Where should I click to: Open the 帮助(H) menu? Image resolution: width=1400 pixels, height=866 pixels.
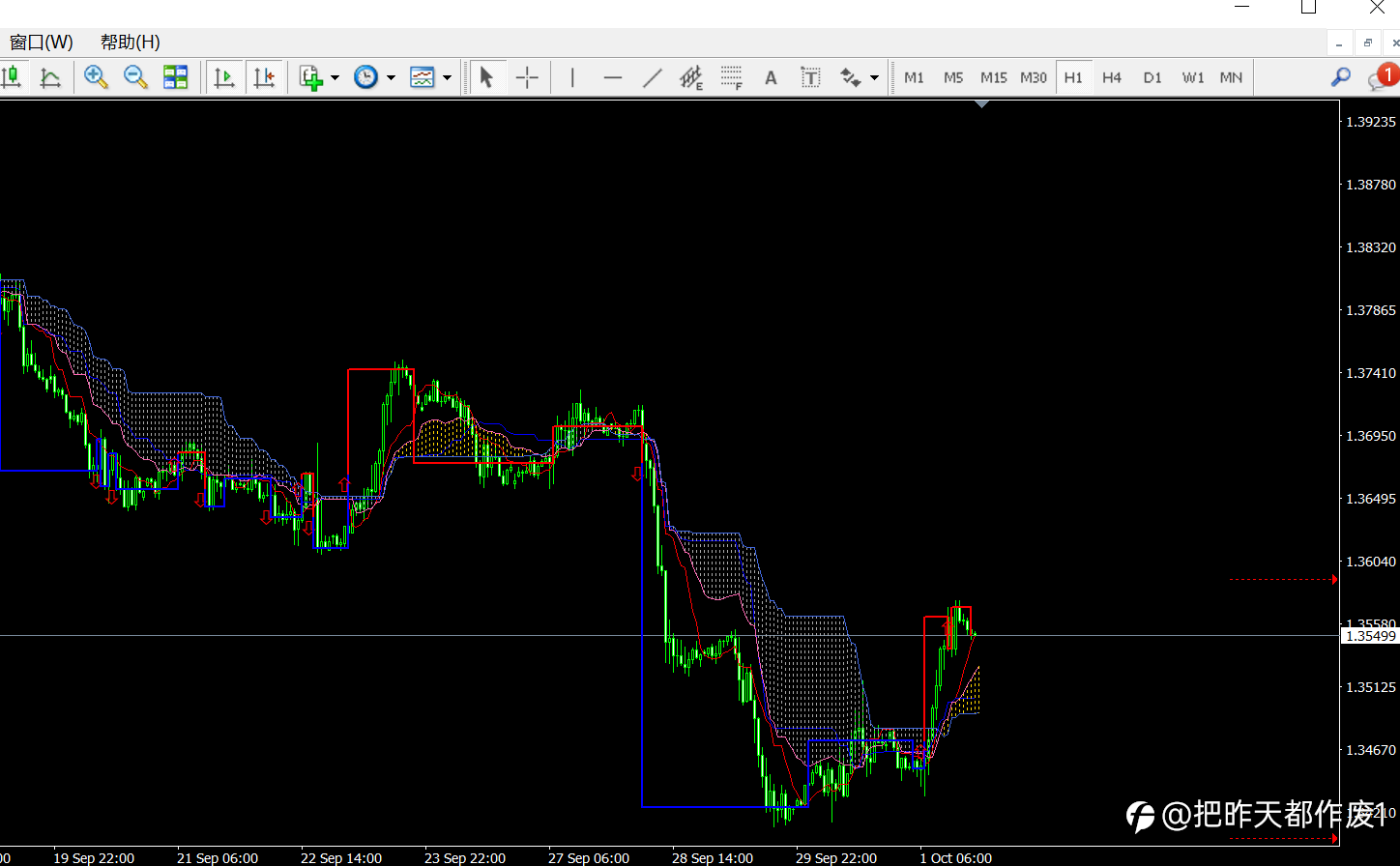pyautogui.click(x=131, y=43)
